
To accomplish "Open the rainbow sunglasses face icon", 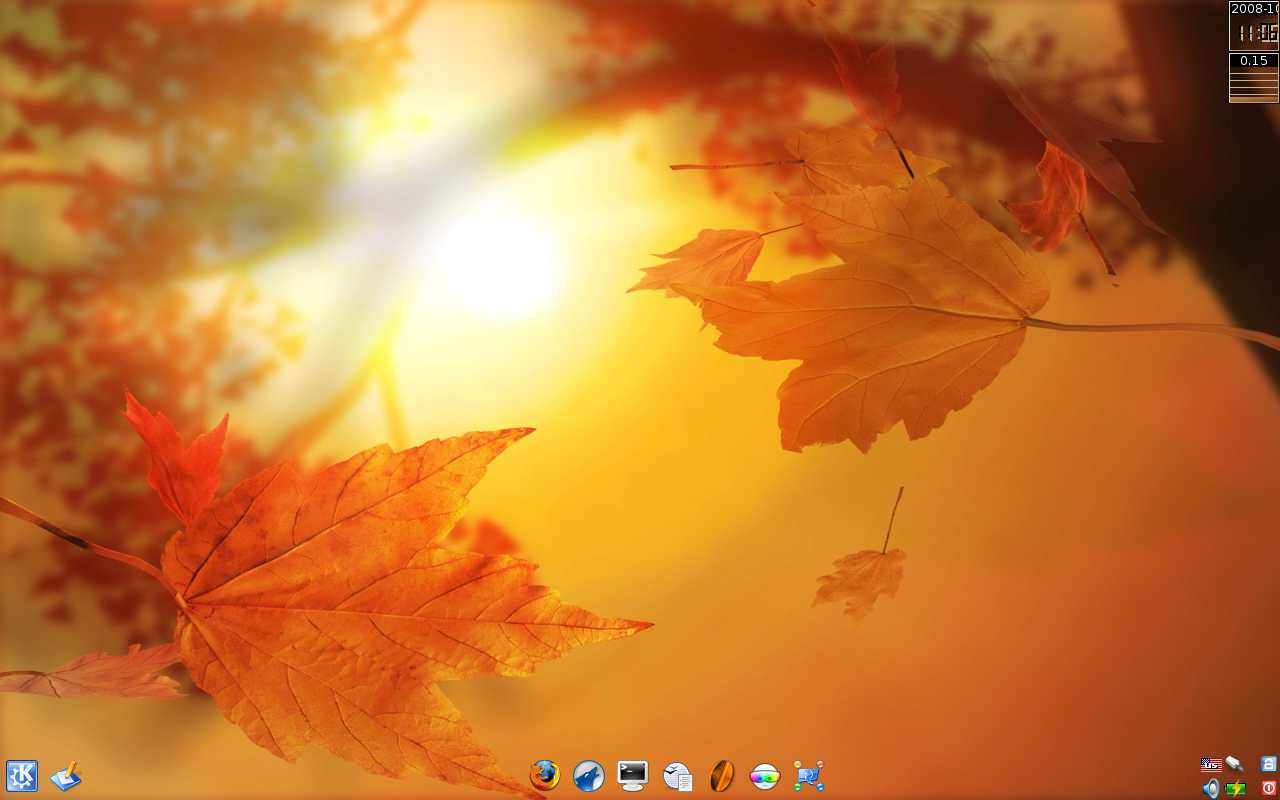I will (x=765, y=776).
